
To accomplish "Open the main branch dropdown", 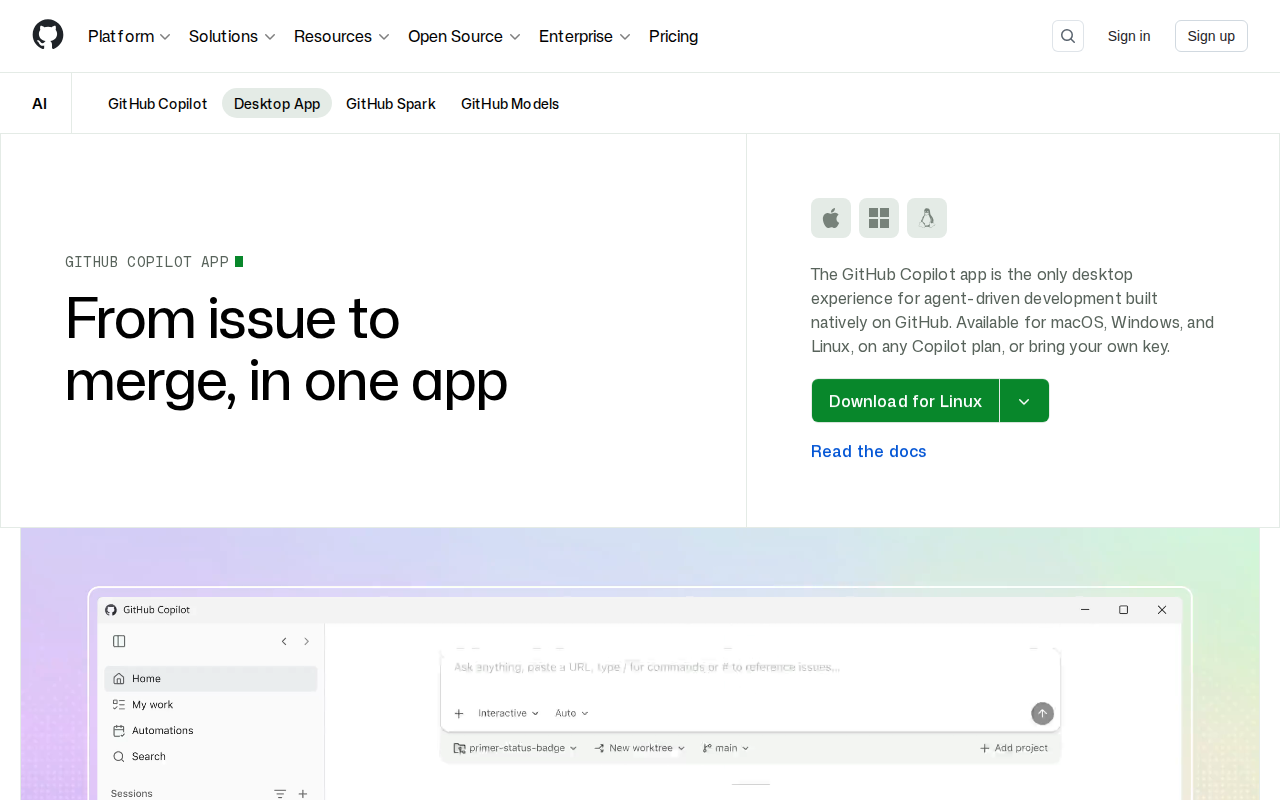I will (x=726, y=748).
